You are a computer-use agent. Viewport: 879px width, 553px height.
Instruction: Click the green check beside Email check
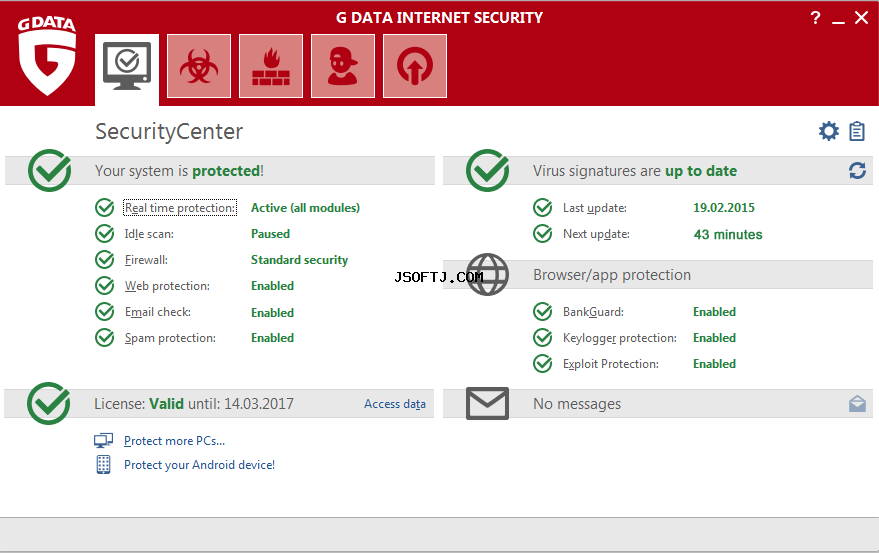pos(105,311)
